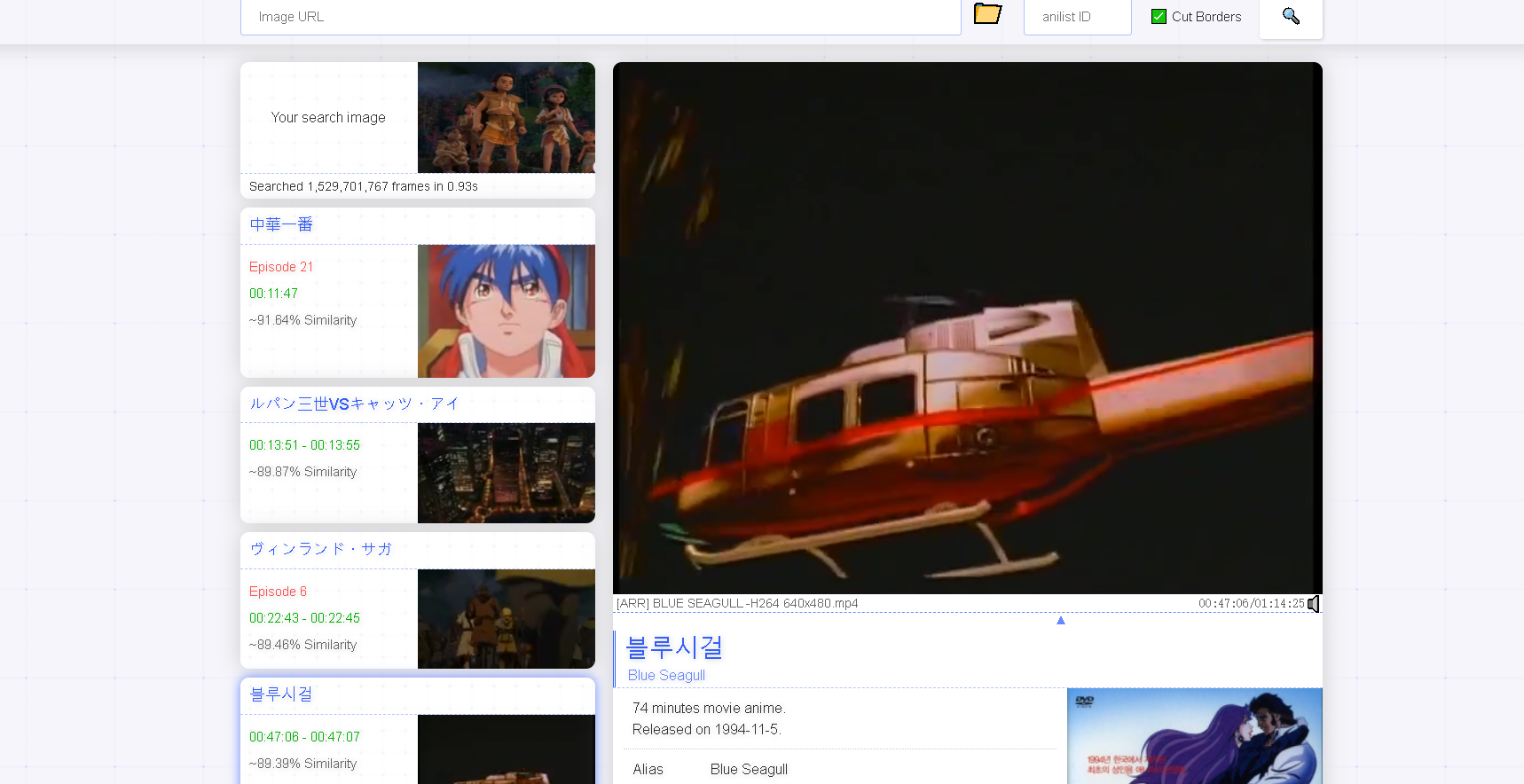The image size is (1524, 784).
Task: Click the Image URL input field
Action: click(600, 17)
